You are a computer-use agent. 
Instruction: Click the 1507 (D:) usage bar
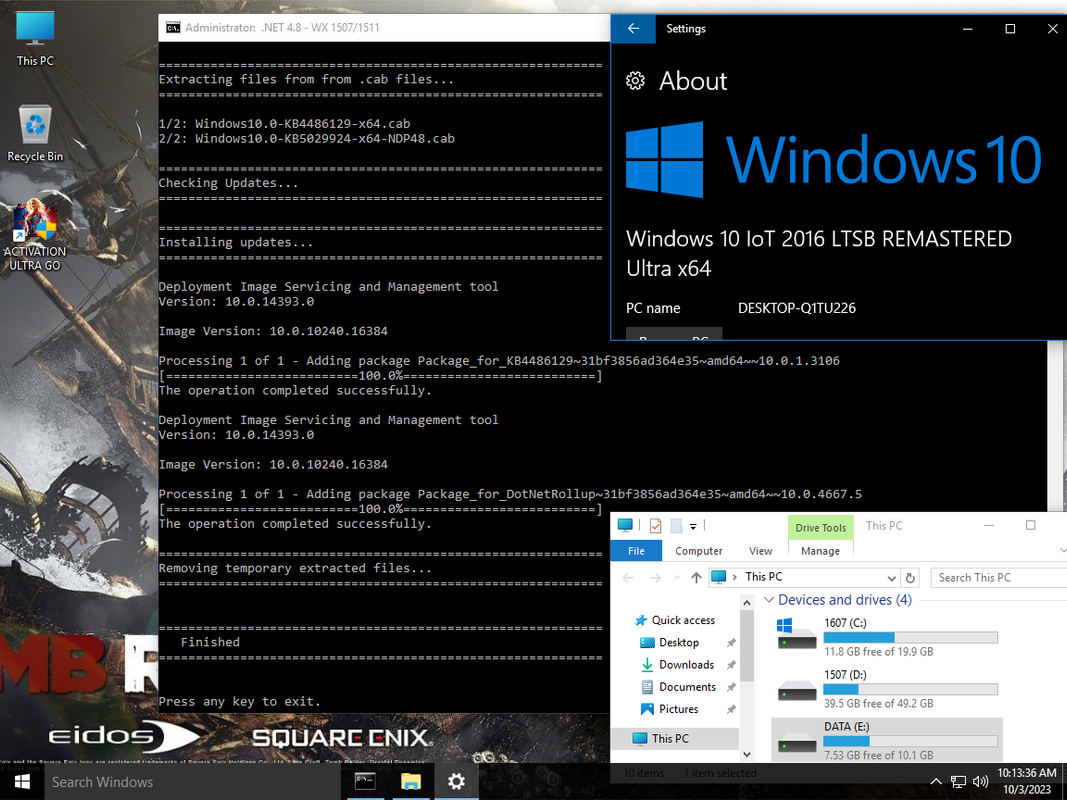point(910,690)
